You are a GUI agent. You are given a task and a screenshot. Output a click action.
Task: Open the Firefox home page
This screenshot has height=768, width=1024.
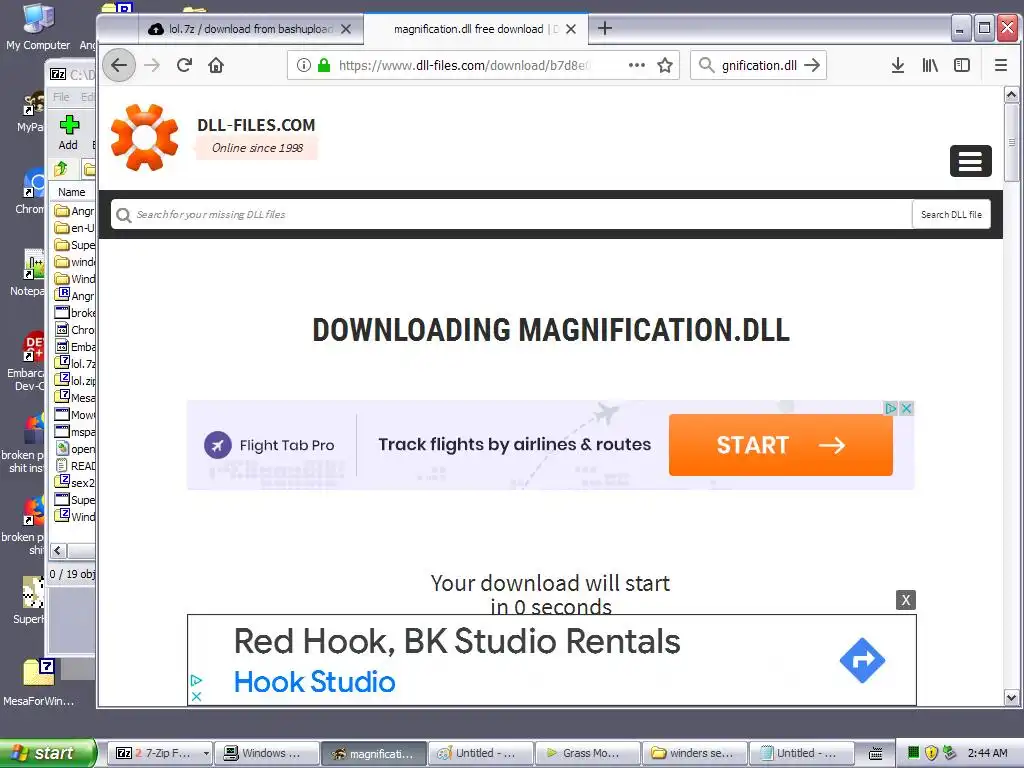216,65
